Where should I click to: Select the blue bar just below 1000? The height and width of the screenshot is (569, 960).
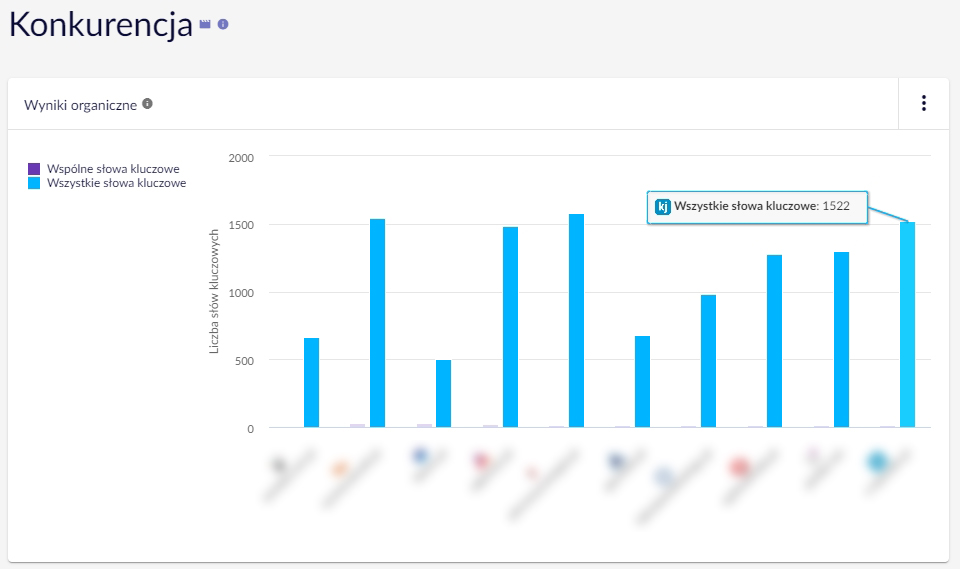(708, 361)
